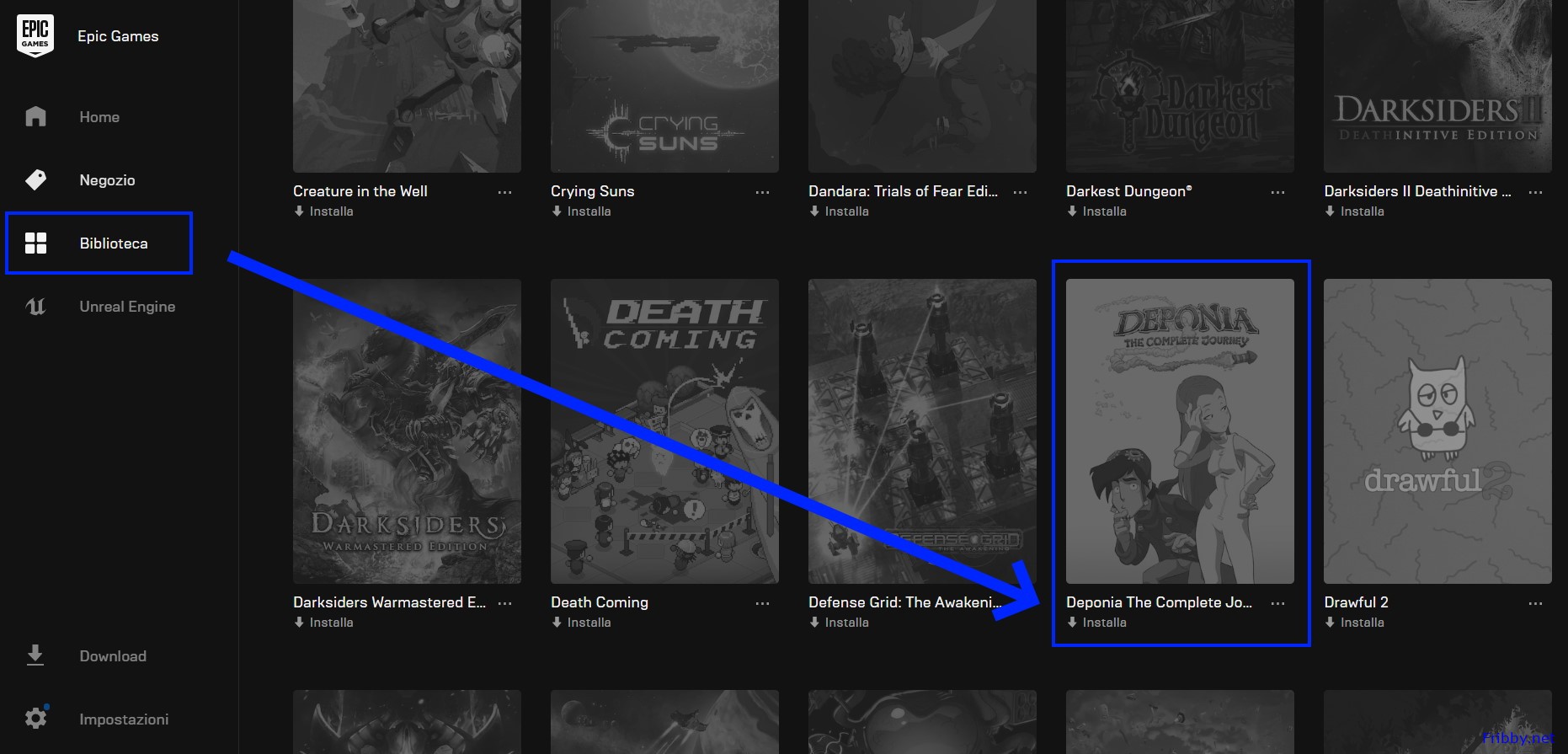Screen dimensions: 1568x754
Task: Click the Drawful 2 title text
Action: point(1356,602)
